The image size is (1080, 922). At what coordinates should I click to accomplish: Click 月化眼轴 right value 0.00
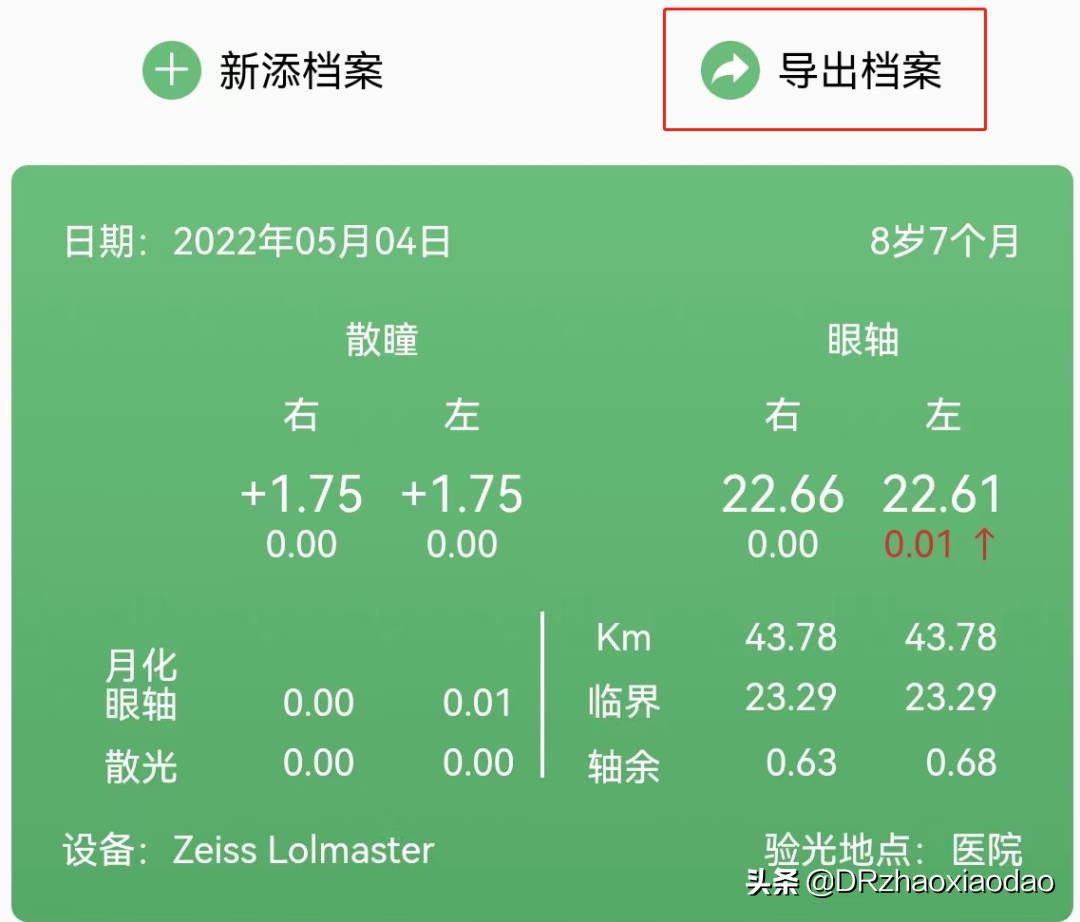[x=318, y=703]
